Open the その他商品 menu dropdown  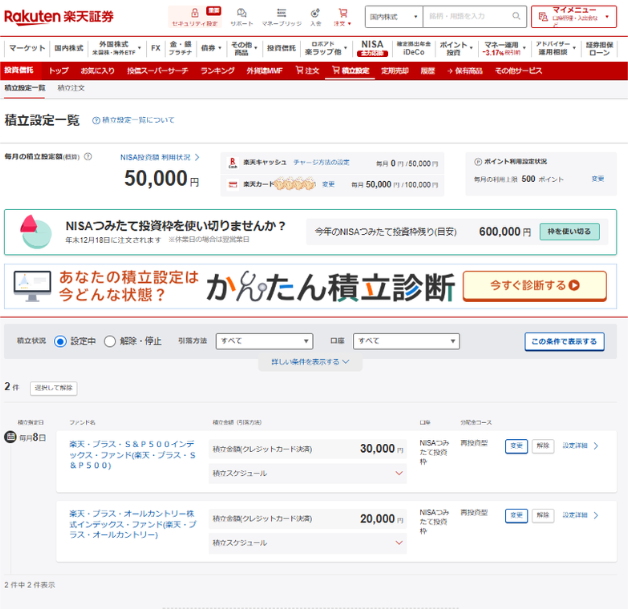[244, 48]
